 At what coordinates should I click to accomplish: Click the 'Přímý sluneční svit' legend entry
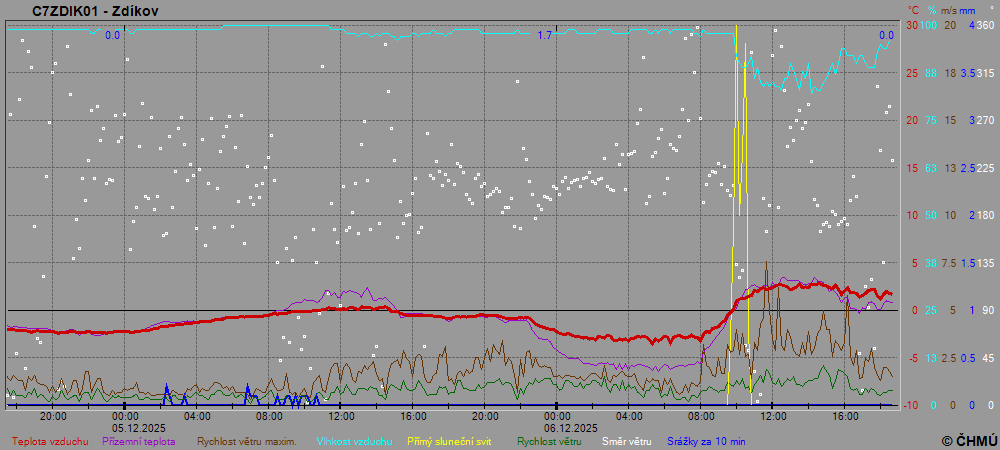[449, 440]
